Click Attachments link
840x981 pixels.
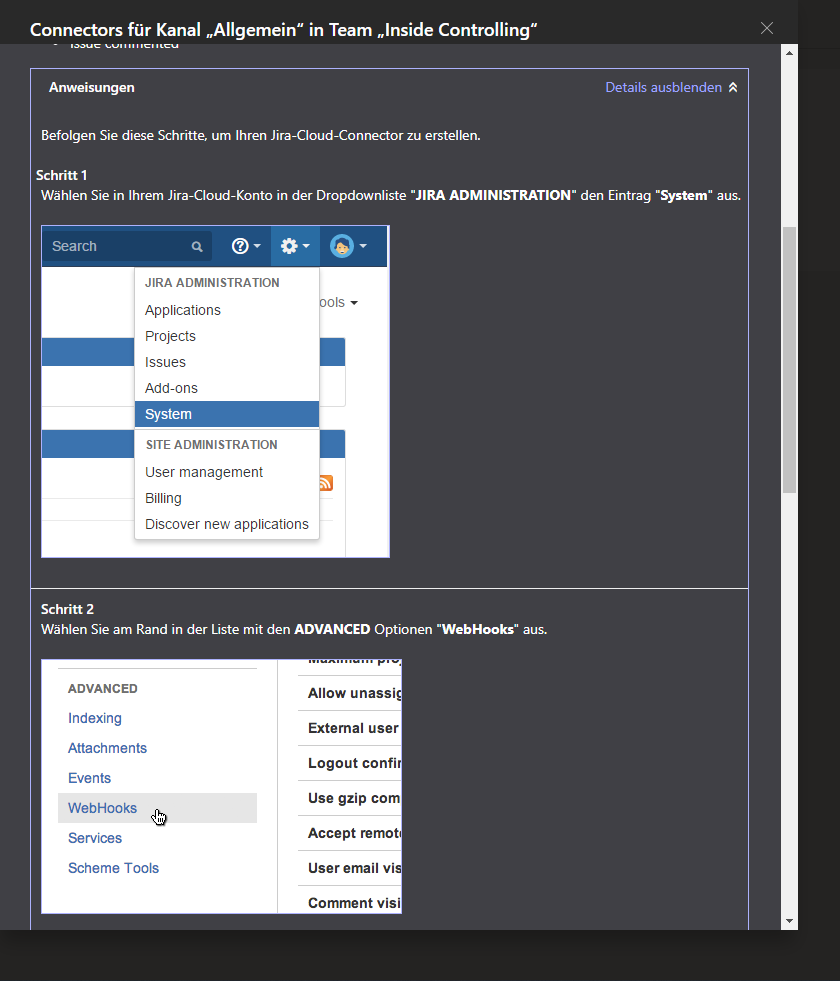pos(107,748)
